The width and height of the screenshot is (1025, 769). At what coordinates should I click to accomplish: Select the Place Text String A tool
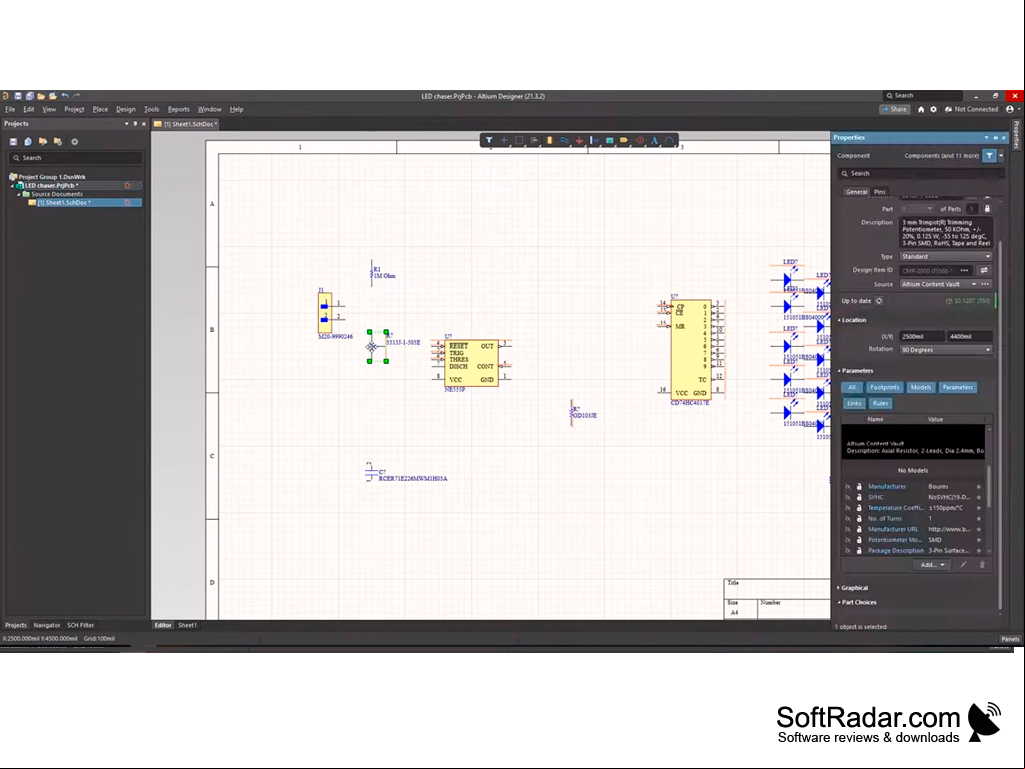(x=654, y=140)
